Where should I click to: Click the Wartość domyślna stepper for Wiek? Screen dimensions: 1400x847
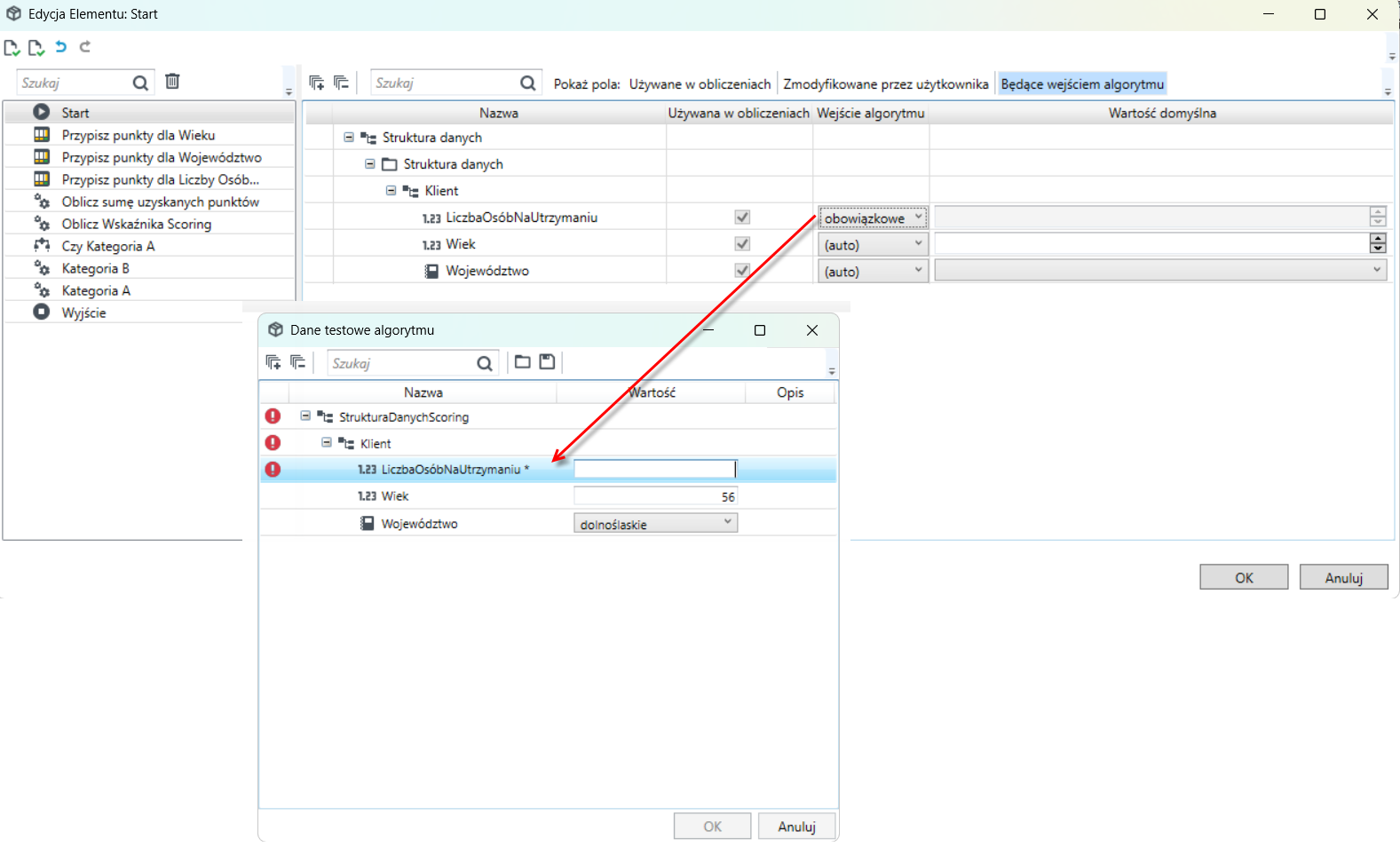point(1378,243)
